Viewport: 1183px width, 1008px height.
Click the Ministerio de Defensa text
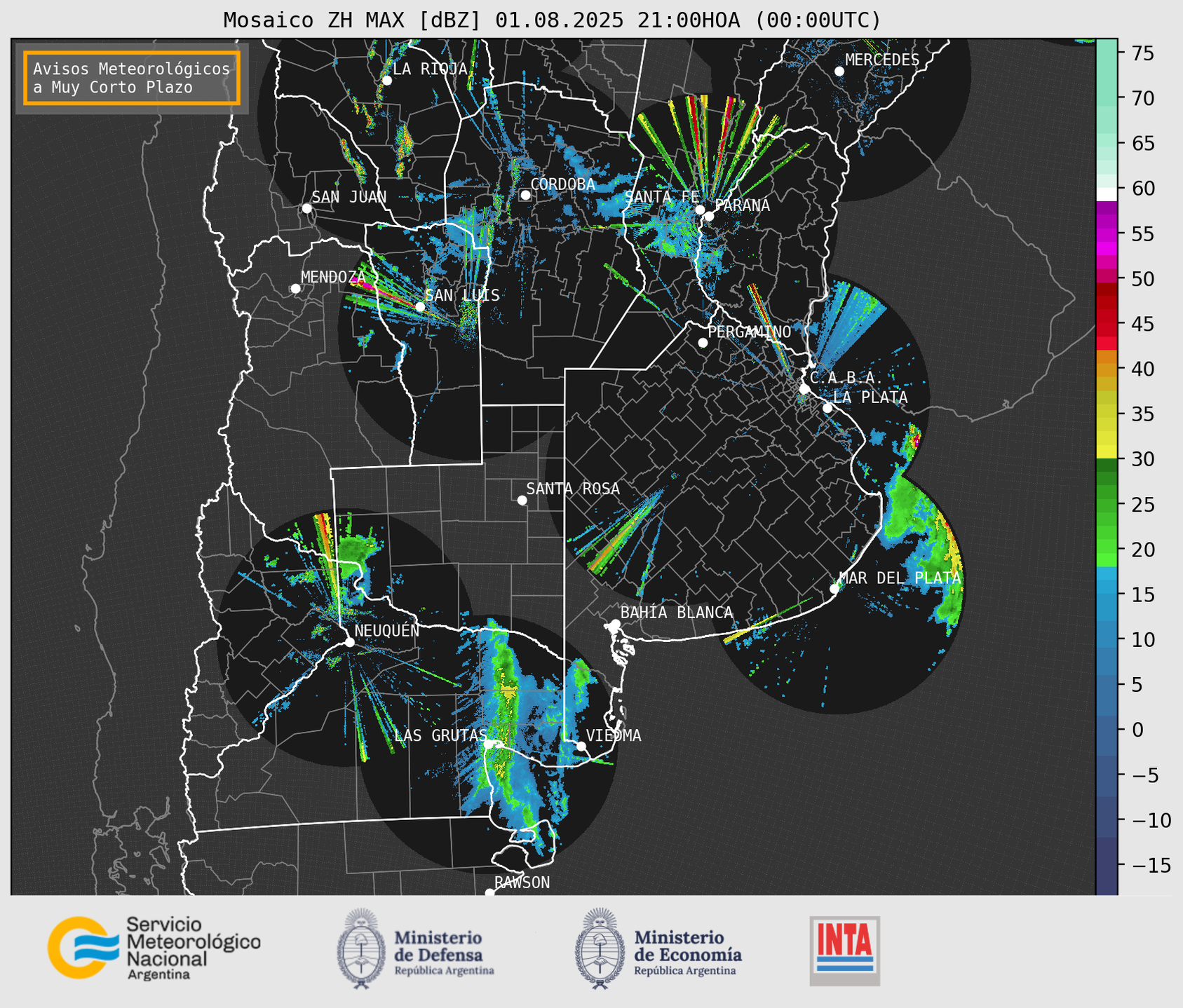click(444, 954)
